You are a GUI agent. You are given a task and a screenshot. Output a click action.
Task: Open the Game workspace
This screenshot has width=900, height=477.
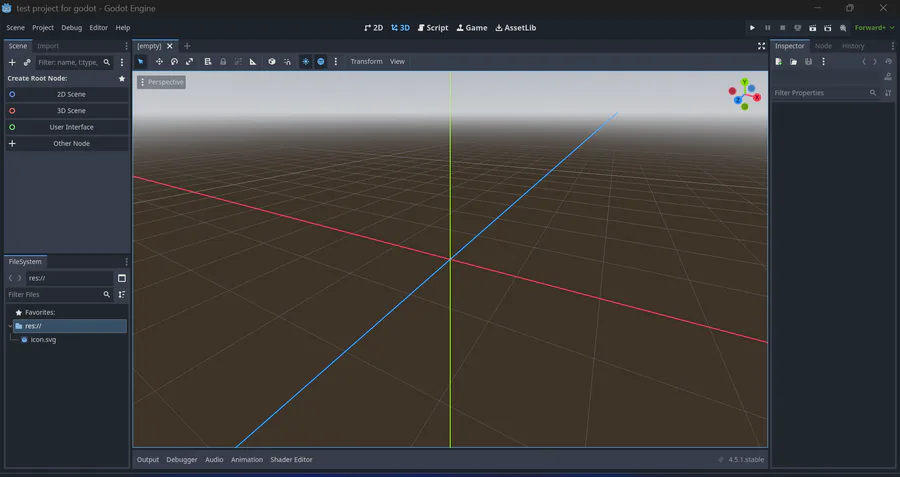click(x=472, y=28)
